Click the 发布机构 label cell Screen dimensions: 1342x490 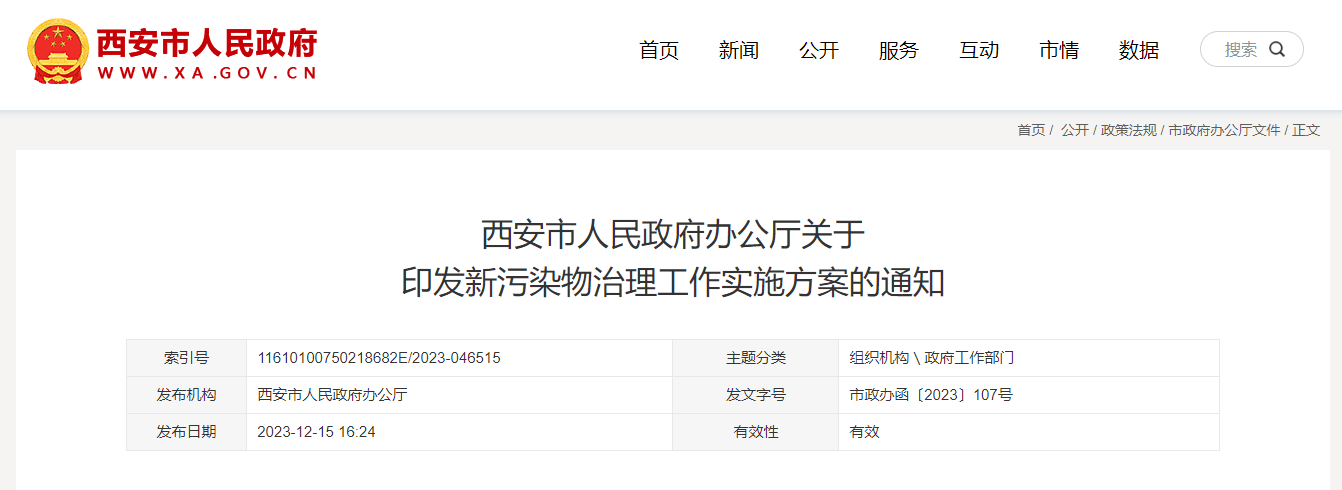click(187, 395)
